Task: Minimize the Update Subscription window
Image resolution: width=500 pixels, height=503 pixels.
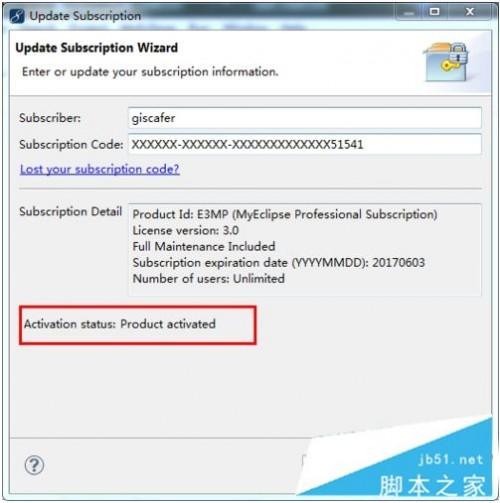Action: [x=408, y=13]
